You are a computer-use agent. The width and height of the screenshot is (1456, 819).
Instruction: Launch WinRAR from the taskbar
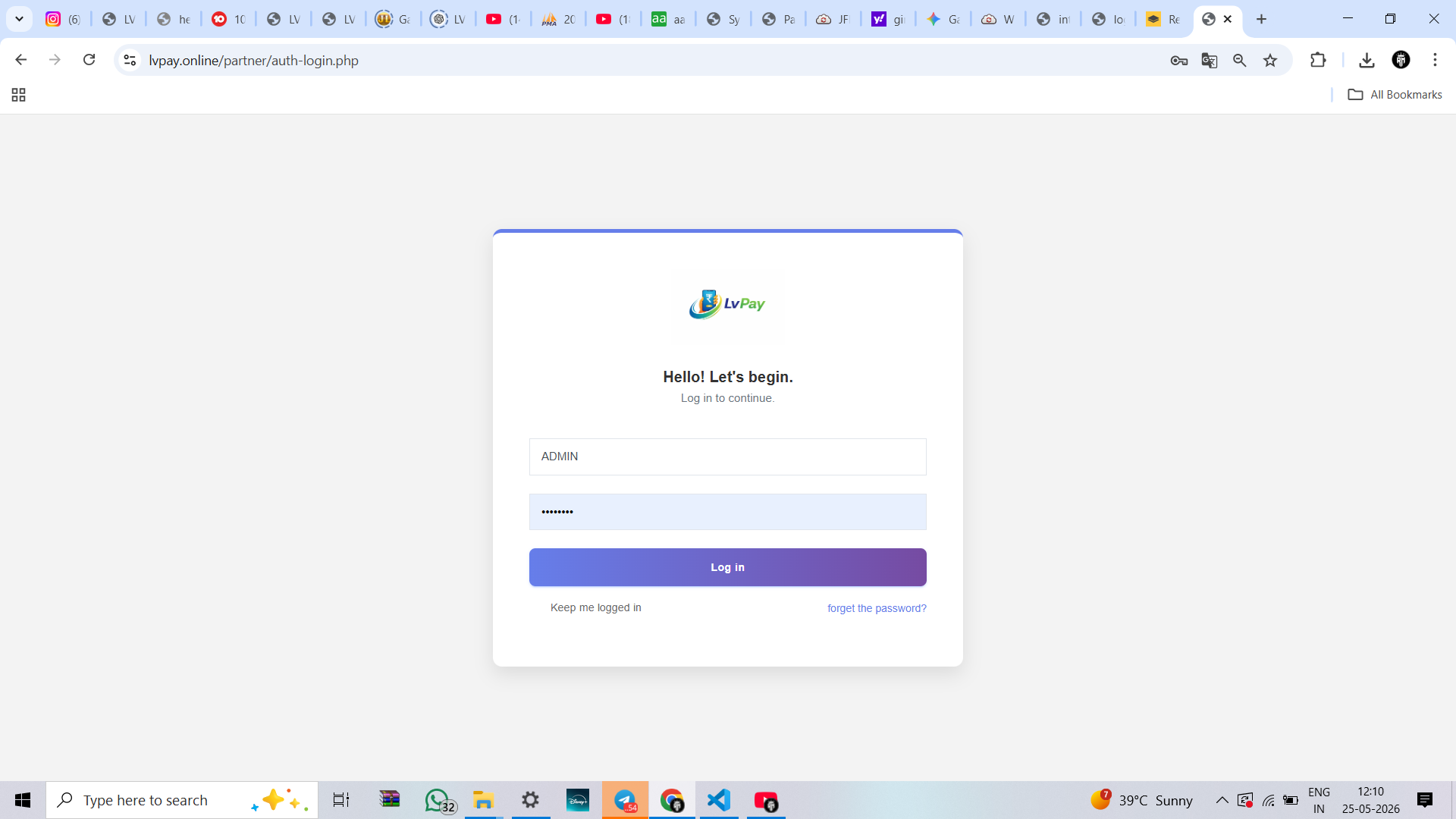click(390, 800)
